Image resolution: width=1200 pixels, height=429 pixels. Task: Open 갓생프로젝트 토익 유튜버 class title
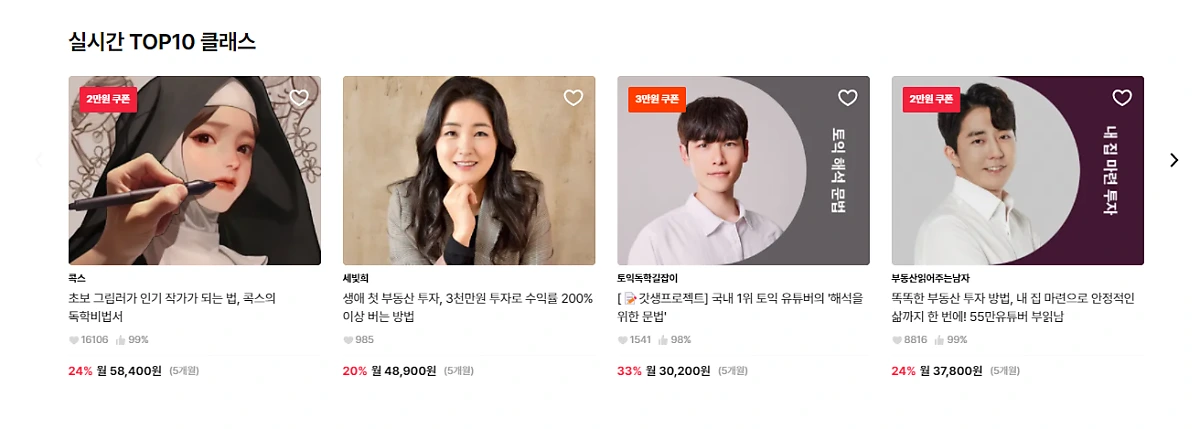[741, 307]
